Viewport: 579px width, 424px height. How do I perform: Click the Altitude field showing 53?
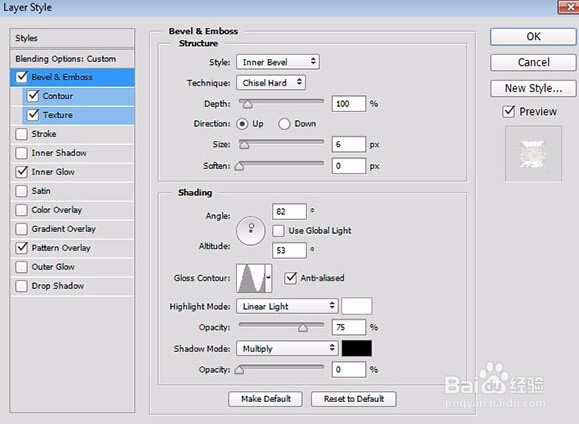click(289, 250)
